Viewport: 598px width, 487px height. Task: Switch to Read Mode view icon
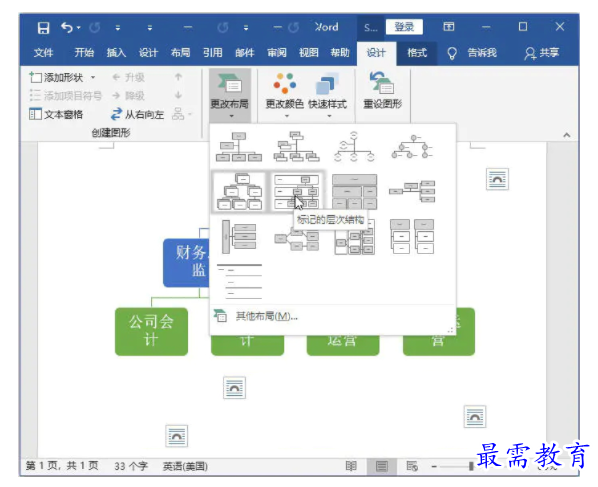click(x=351, y=466)
